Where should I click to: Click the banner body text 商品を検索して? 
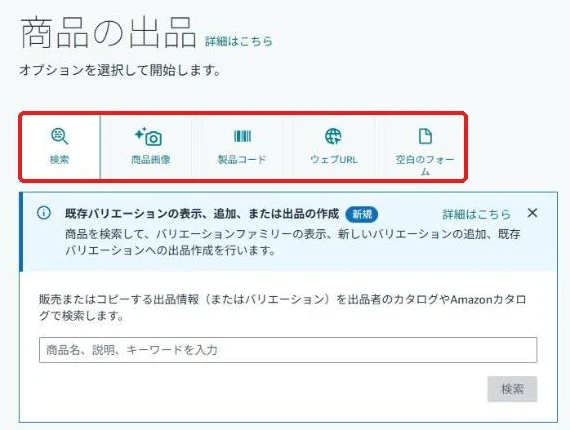click(293, 242)
